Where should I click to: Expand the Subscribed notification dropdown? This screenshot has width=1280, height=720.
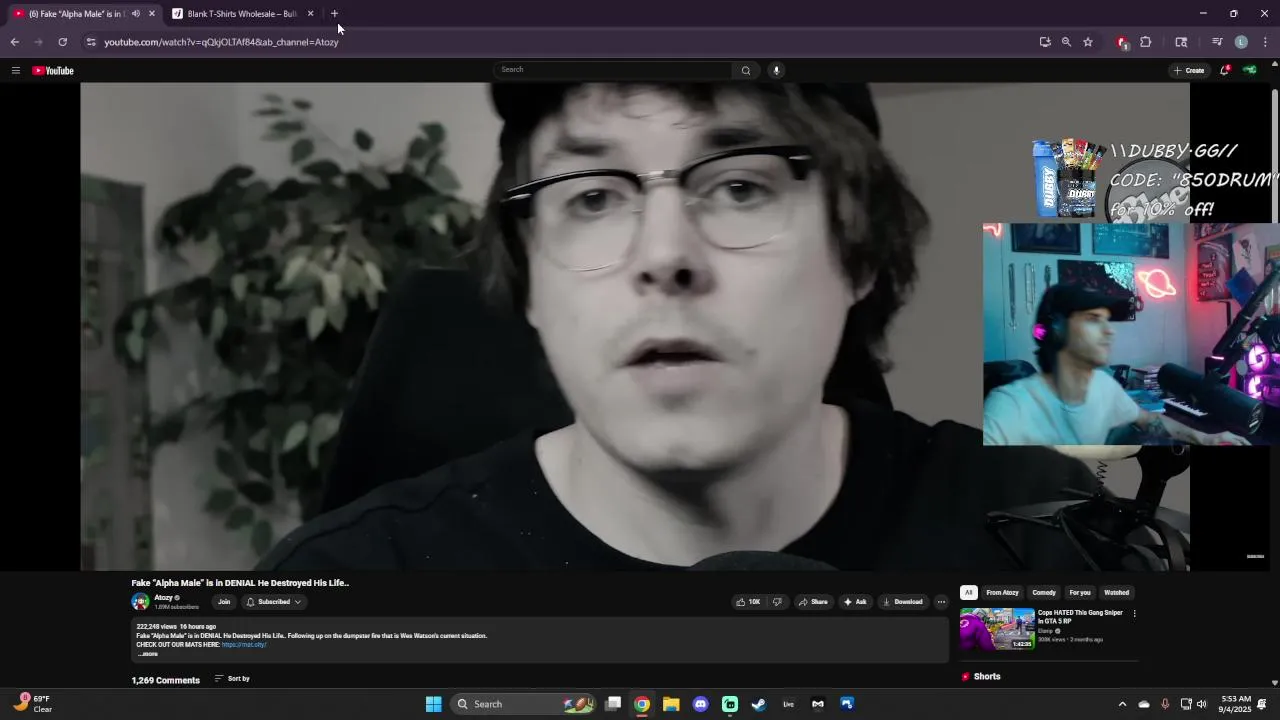click(274, 602)
